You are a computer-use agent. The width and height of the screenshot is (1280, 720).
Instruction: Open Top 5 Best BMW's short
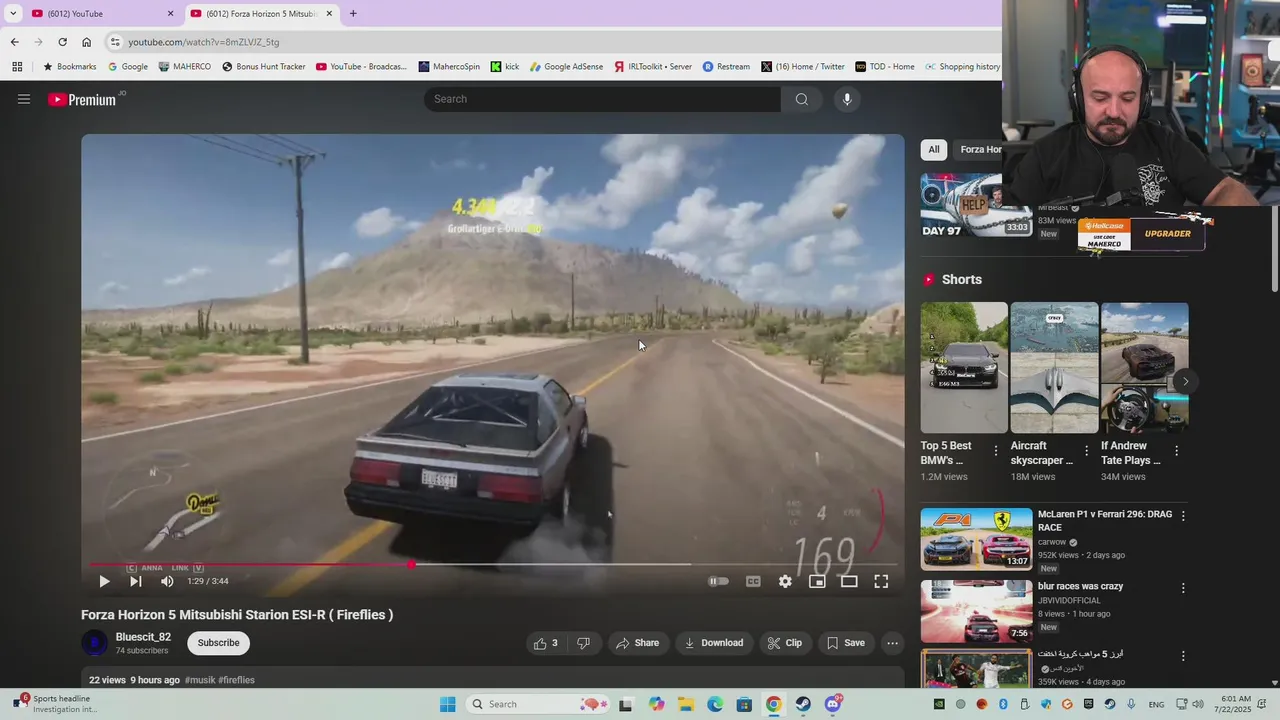(x=964, y=368)
